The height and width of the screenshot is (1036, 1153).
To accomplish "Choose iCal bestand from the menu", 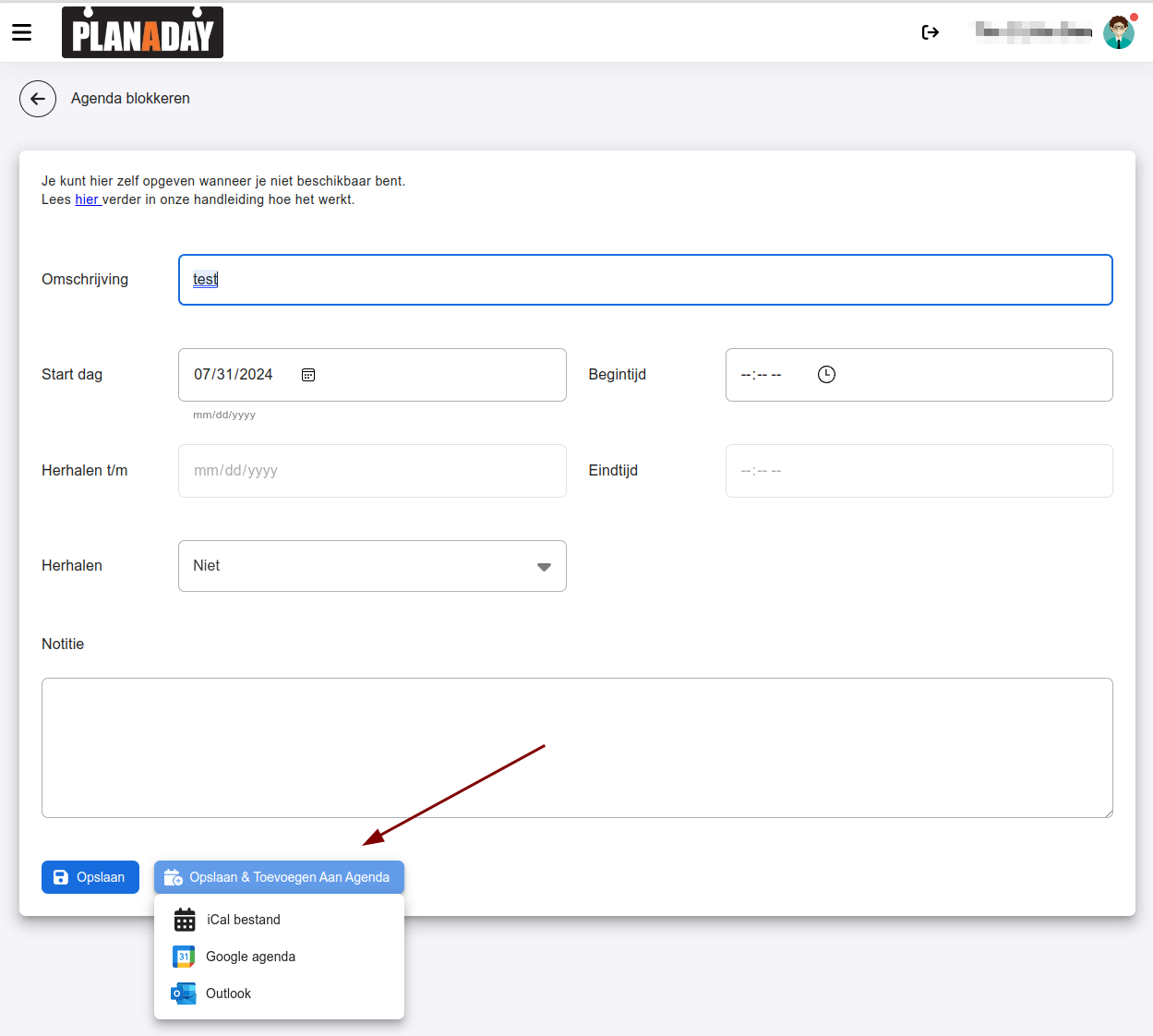I will [279, 920].
